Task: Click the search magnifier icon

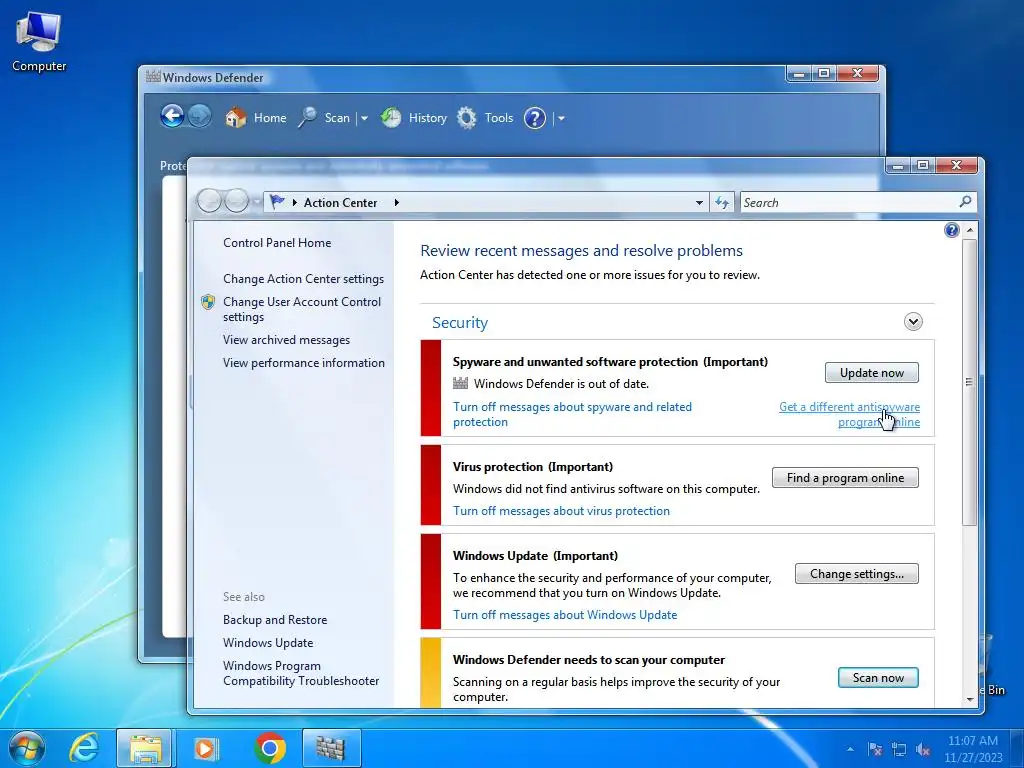Action: coord(965,202)
